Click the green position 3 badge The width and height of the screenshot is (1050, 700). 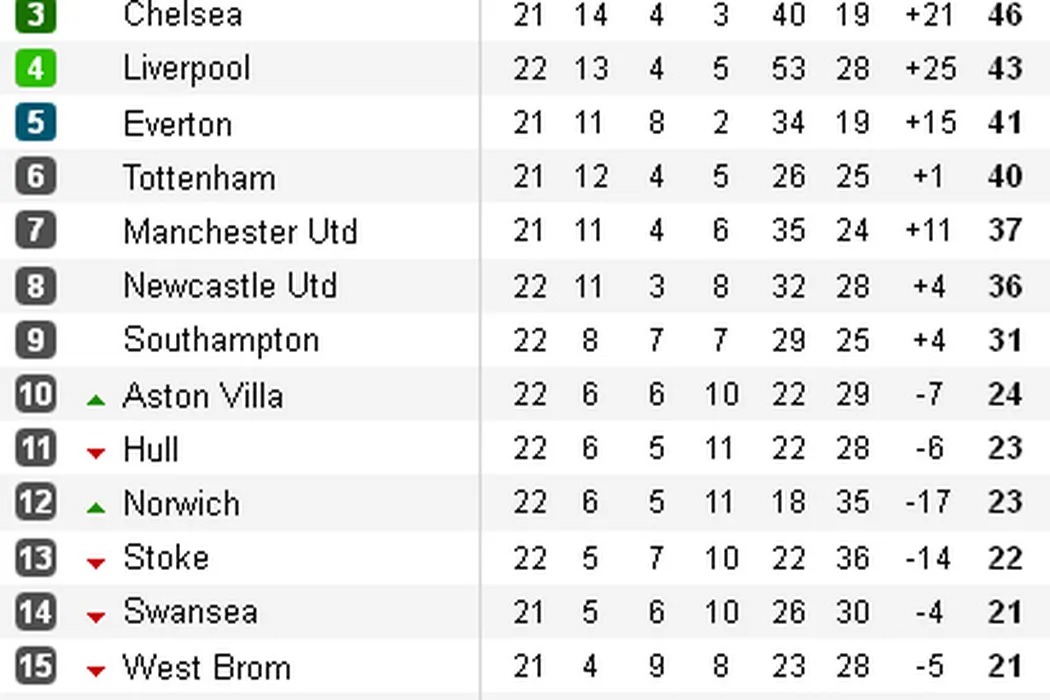[x=35, y=15]
